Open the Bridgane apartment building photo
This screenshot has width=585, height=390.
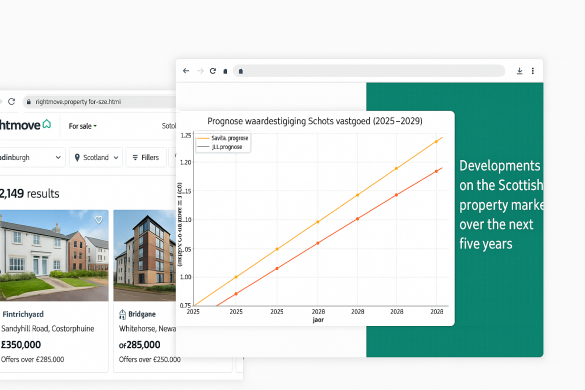point(145,255)
